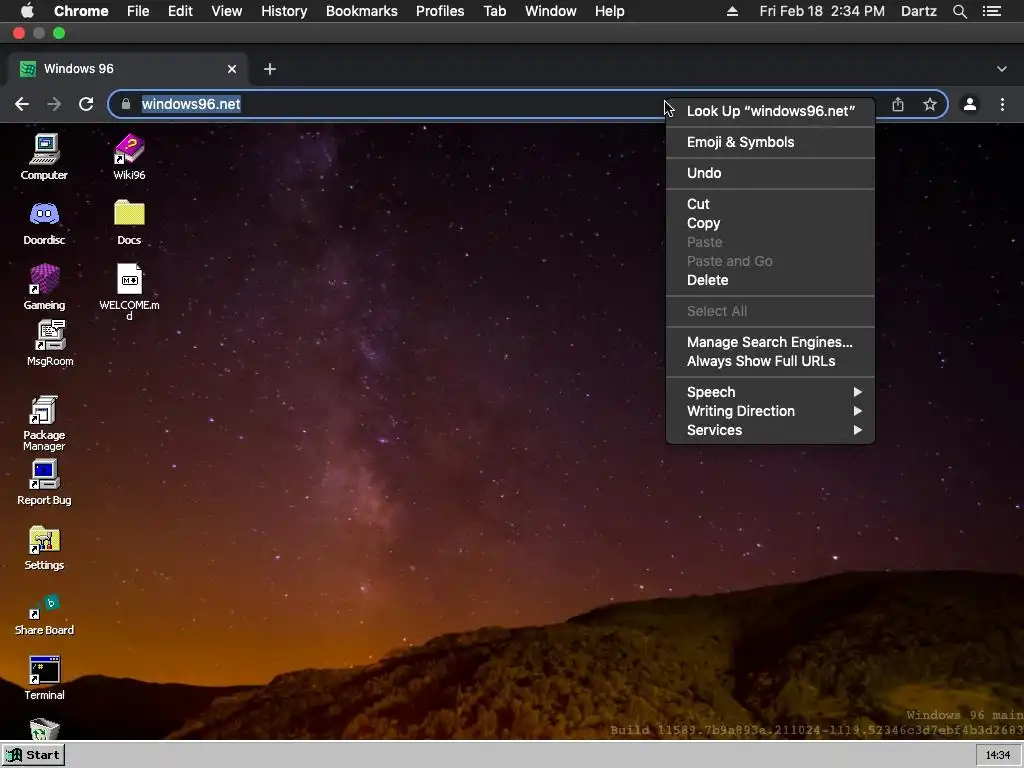Viewport: 1024px width, 768px height.
Task: Open Chrome's three-dot menu
Action: coord(1002,104)
